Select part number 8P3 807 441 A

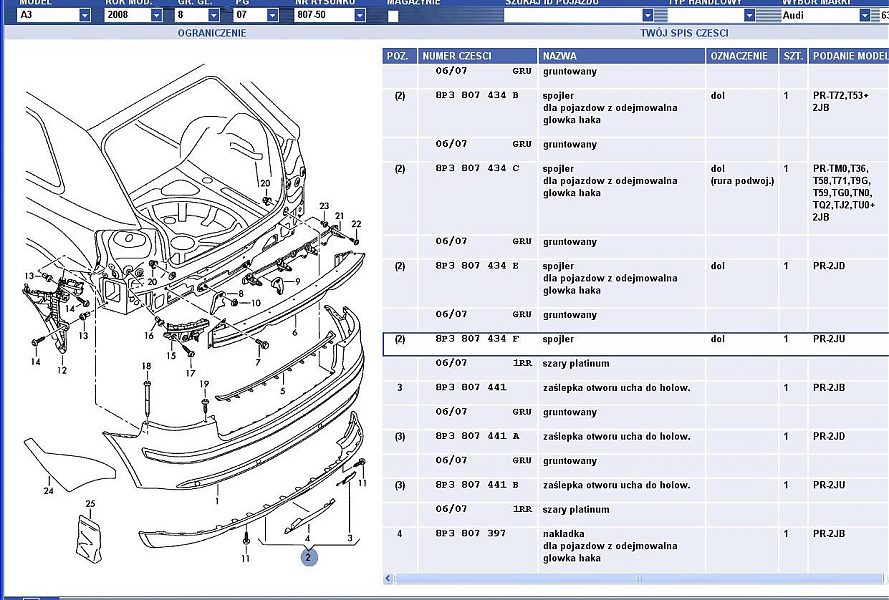pos(477,437)
